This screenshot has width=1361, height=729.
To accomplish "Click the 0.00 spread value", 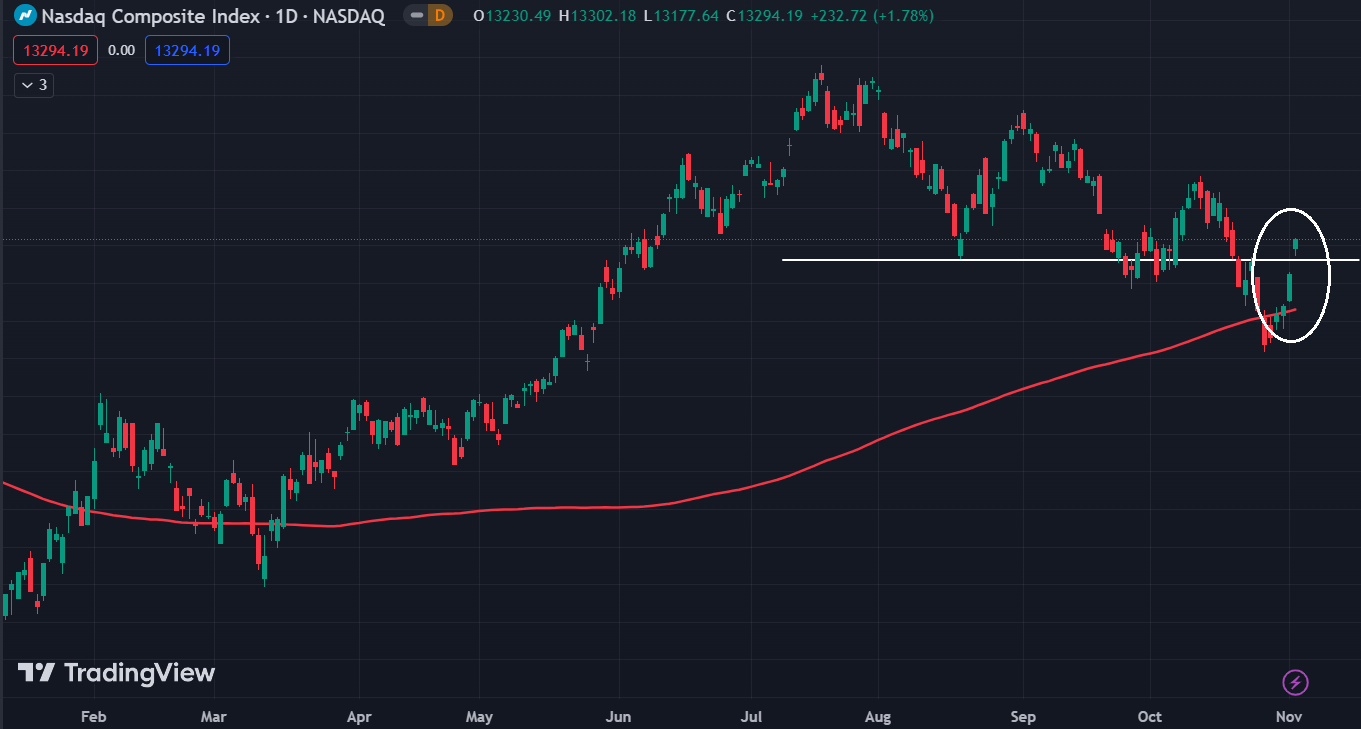I will point(121,50).
